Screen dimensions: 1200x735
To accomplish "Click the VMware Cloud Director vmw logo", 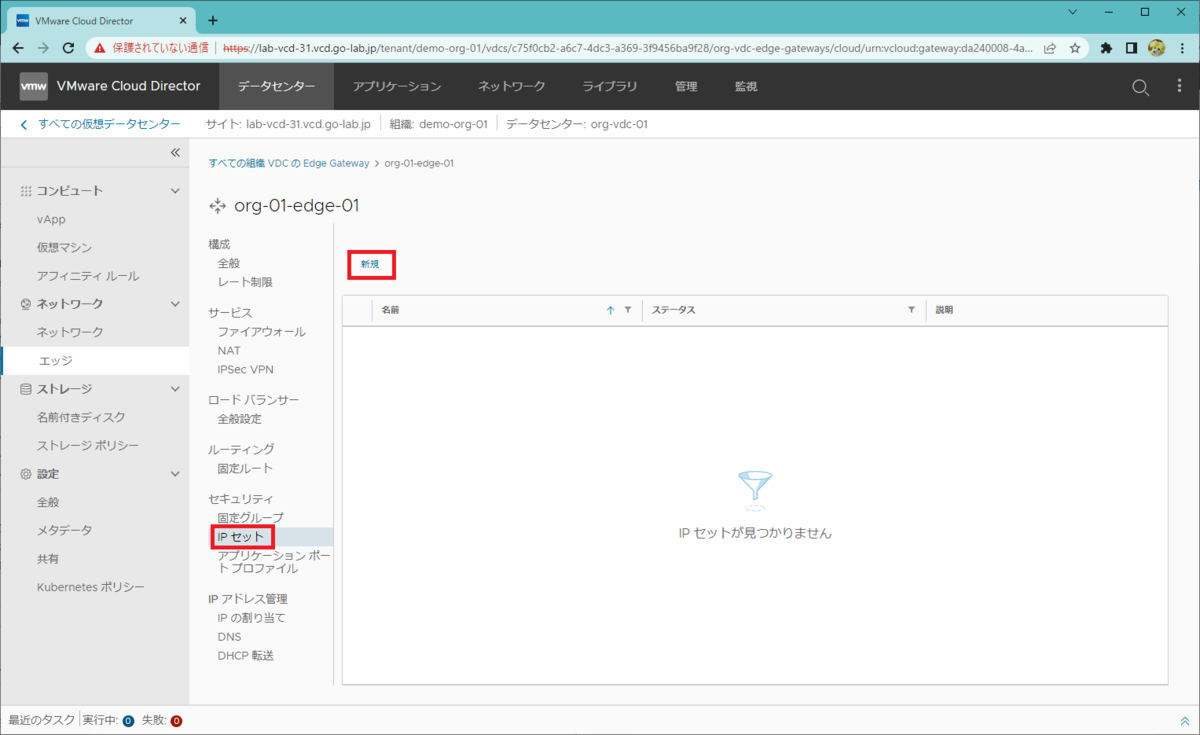I will (34, 86).
